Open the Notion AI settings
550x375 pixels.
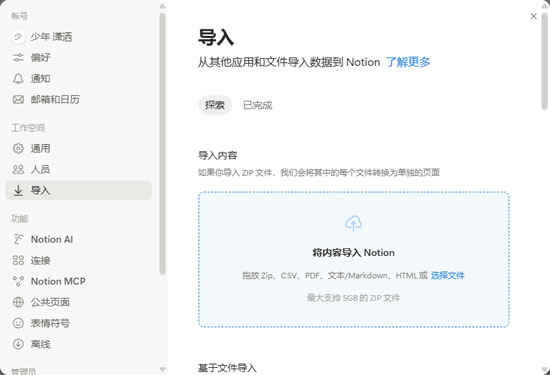79,239
